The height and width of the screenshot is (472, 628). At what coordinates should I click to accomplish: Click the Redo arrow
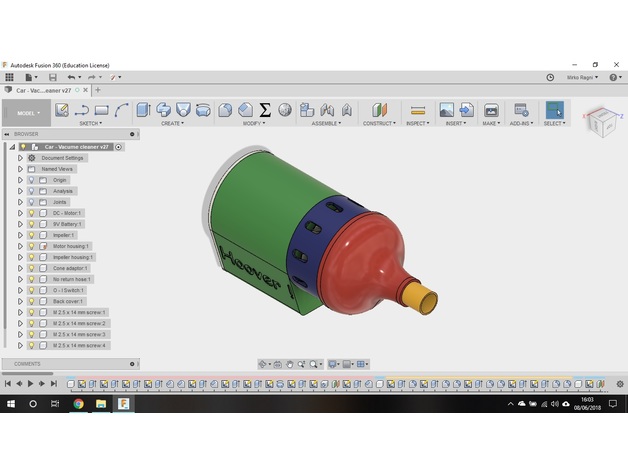[x=92, y=77]
